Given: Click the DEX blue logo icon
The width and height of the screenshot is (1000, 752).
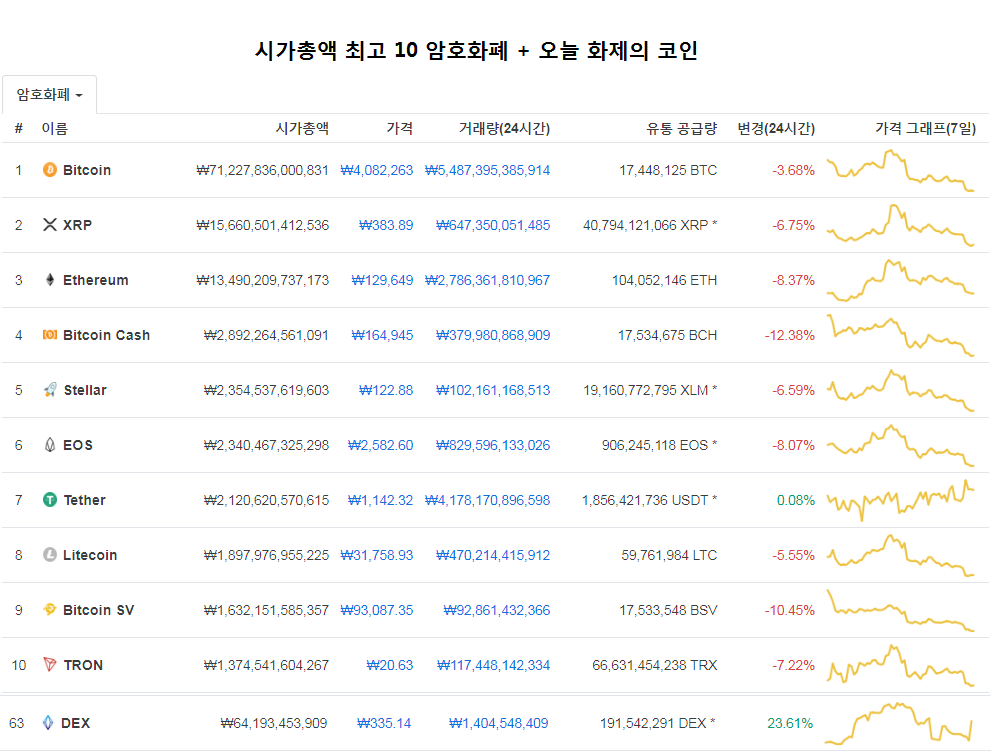Looking at the screenshot, I should tap(48, 723).
